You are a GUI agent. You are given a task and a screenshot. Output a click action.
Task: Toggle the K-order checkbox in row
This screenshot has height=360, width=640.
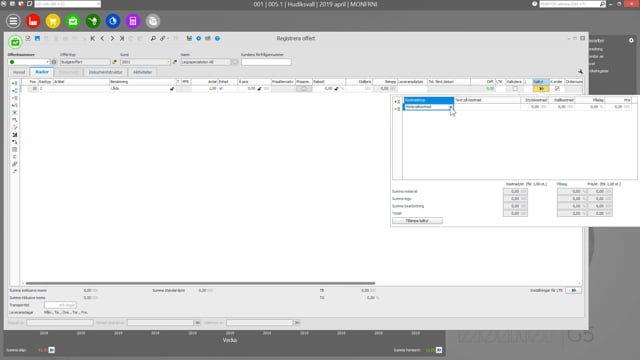click(557, 89)
